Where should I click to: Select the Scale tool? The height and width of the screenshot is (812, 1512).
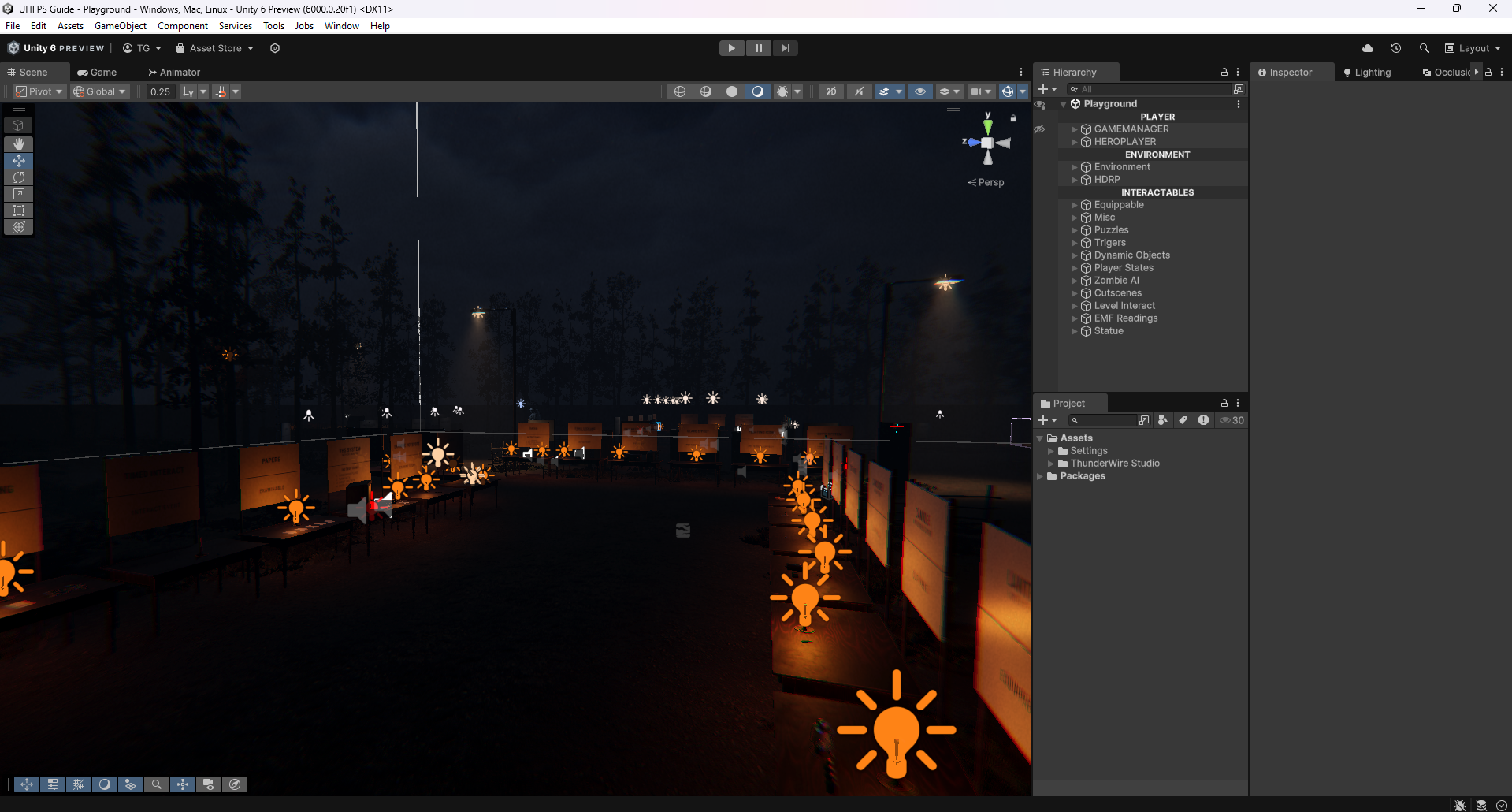[19, 194]
